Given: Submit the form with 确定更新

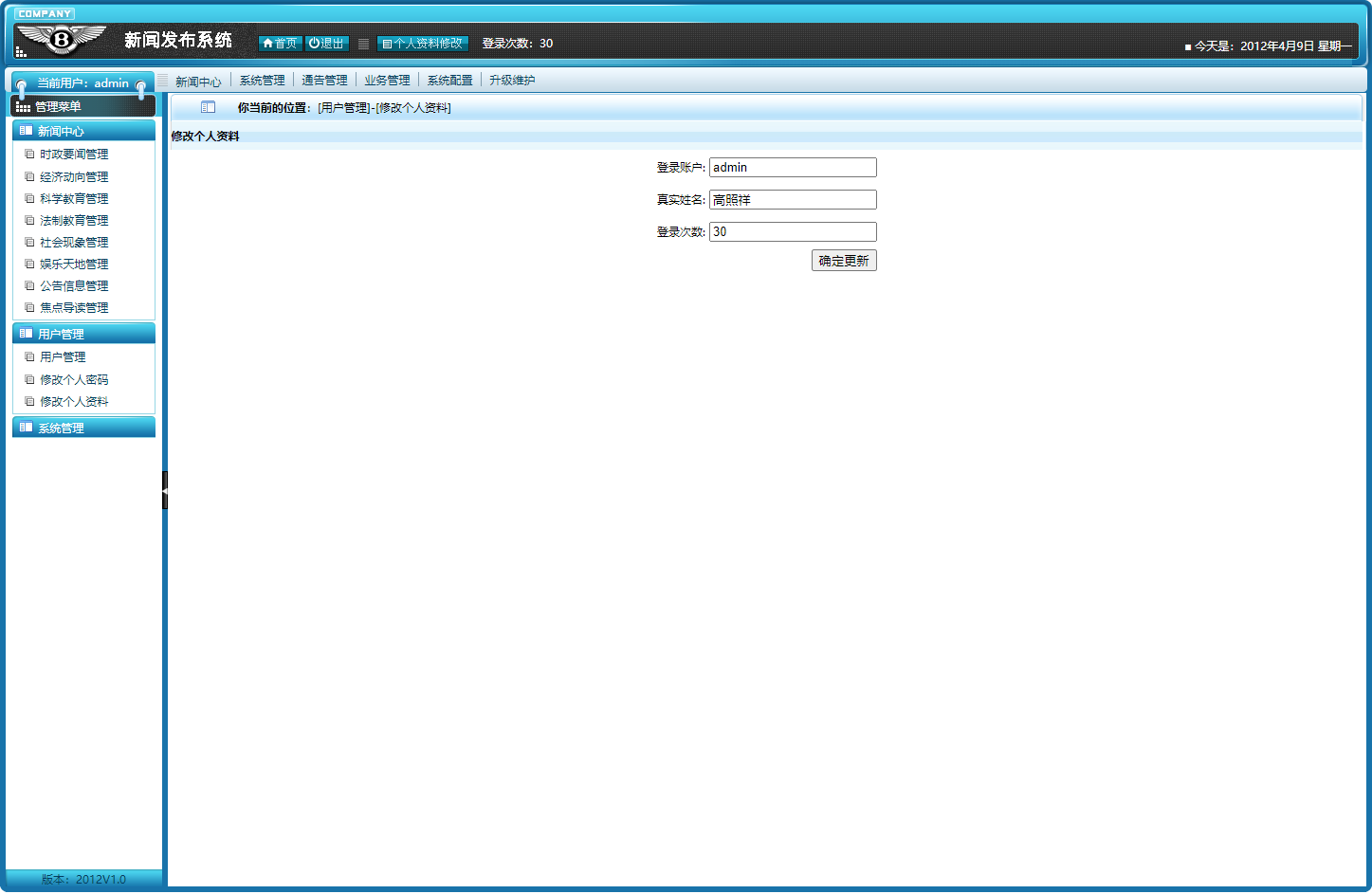Looking at the screenshot, I should [x=844, y=261].
